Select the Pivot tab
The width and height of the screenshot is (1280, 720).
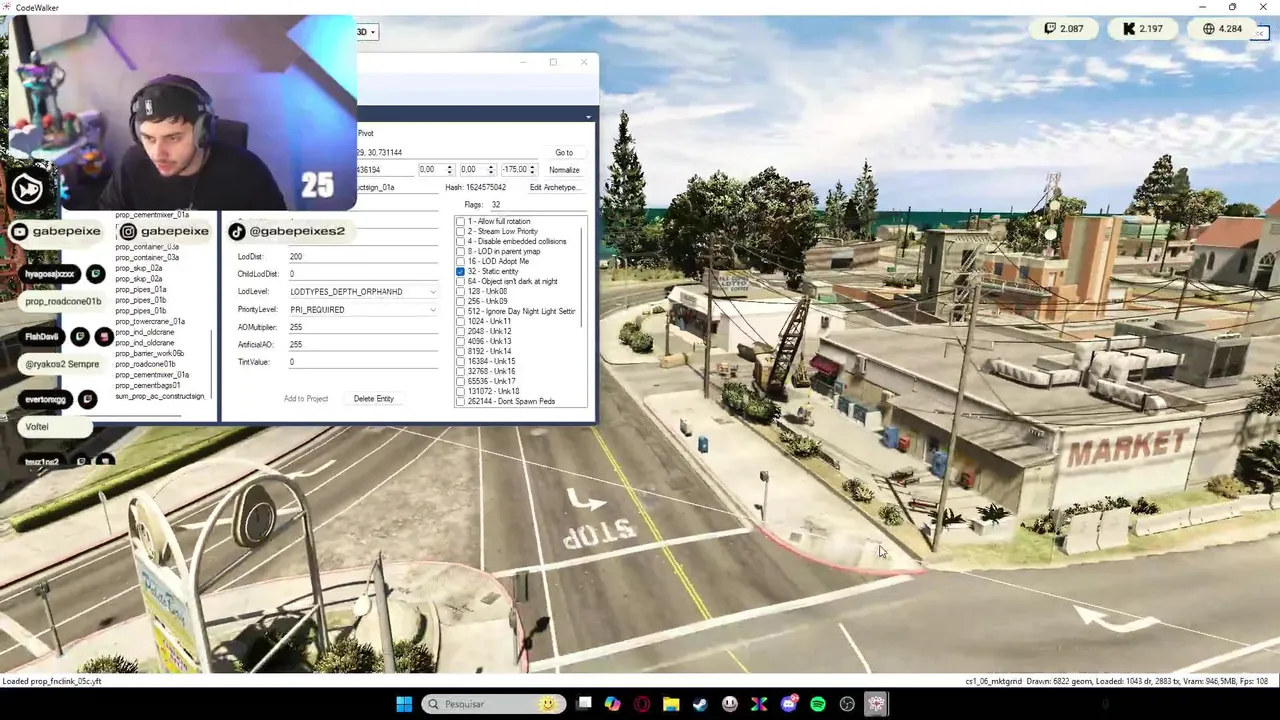(x=365, y=133)
